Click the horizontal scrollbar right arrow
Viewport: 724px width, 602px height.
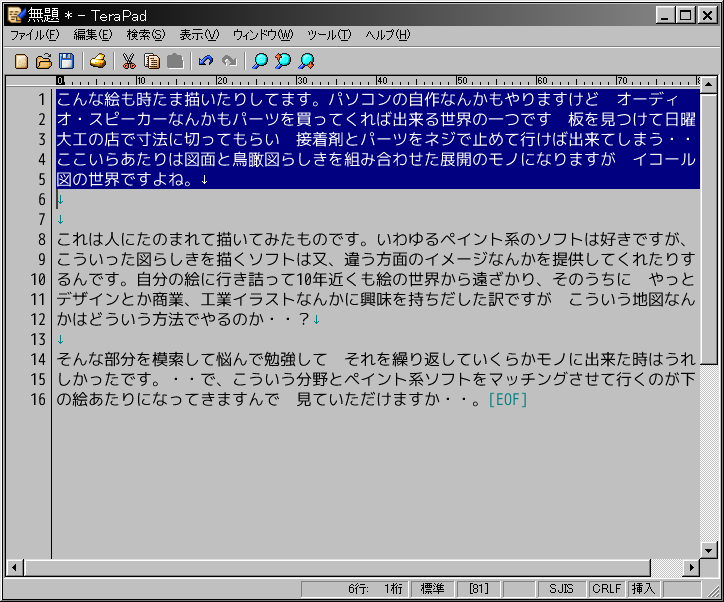pos(691,567)
